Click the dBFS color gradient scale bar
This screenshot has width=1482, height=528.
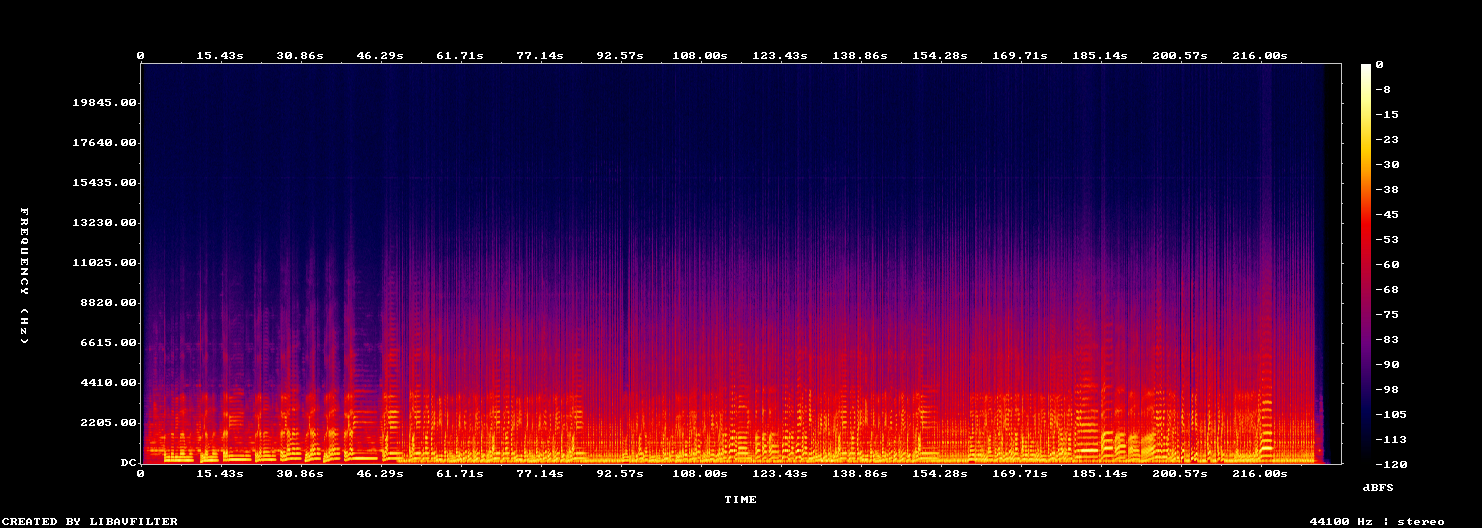(x=1366, y=263)
